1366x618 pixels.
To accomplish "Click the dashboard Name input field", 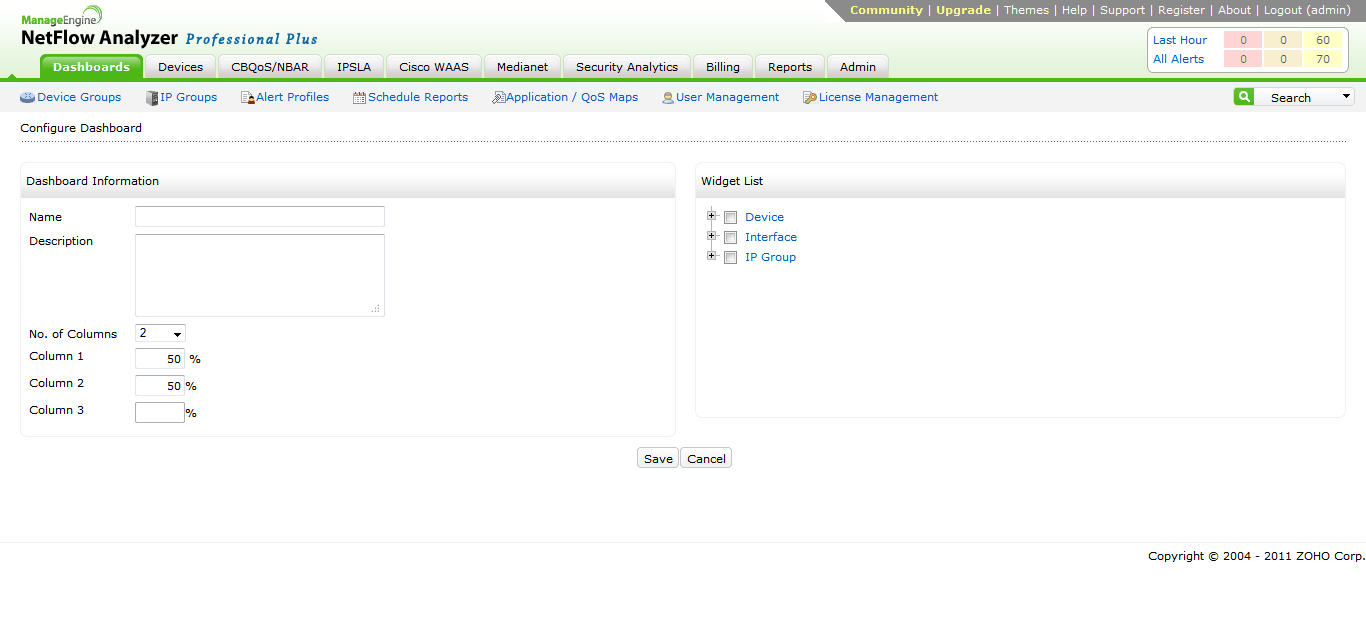I will click(x=260, y=216).
